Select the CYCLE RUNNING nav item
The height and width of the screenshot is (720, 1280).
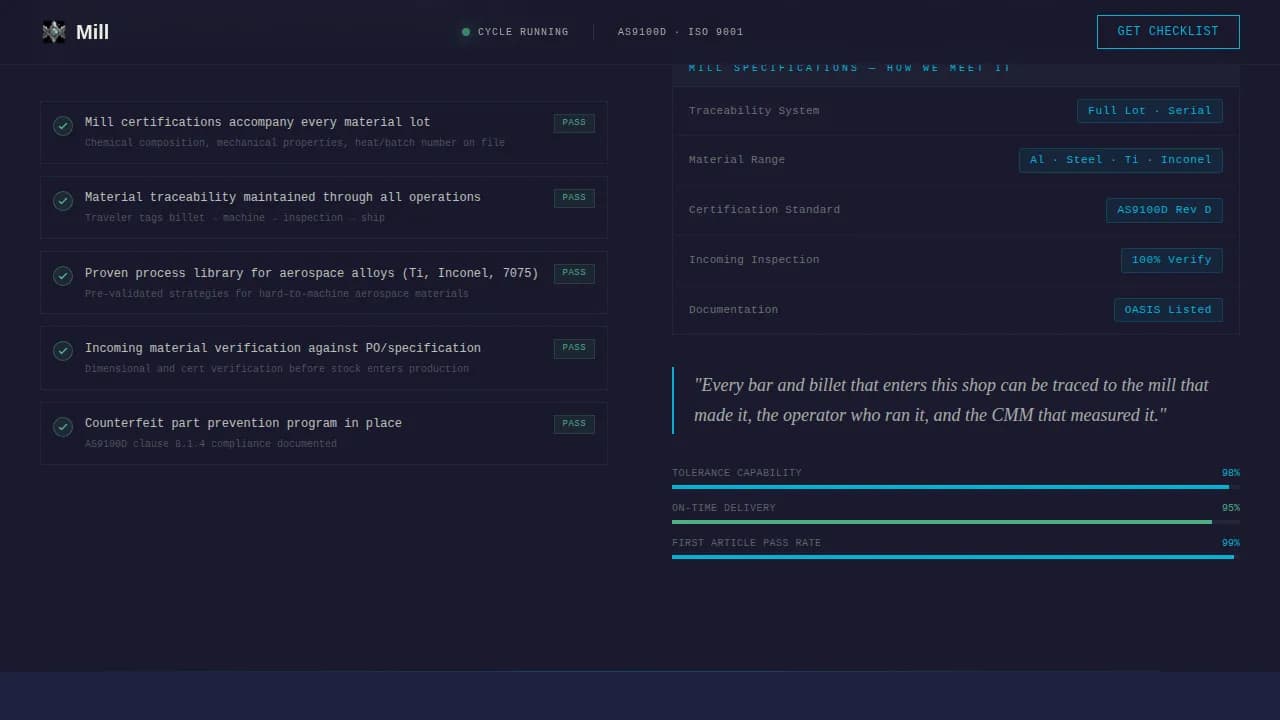514,31
